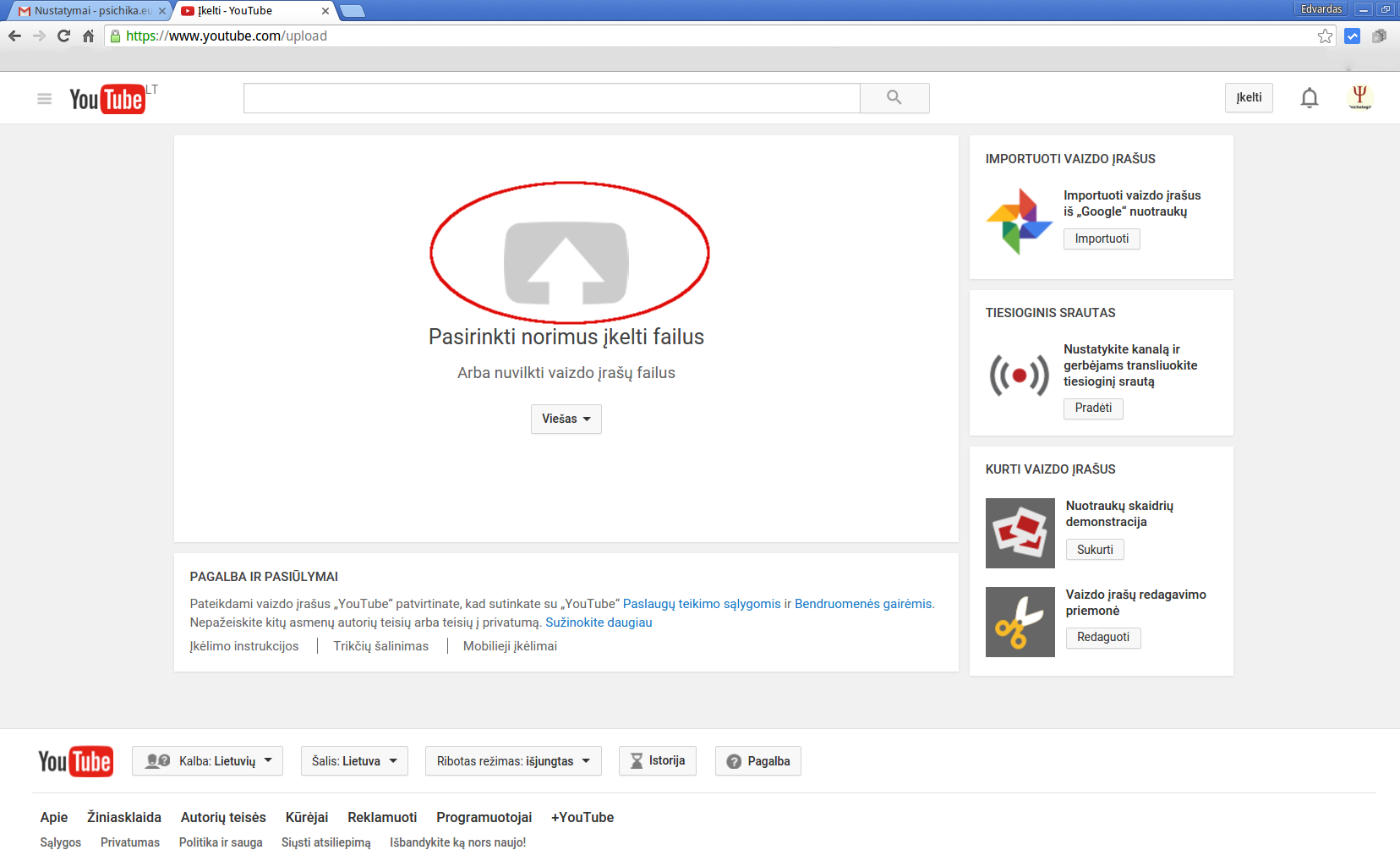Open the Autorių teisės footer link

coord(223,817)
